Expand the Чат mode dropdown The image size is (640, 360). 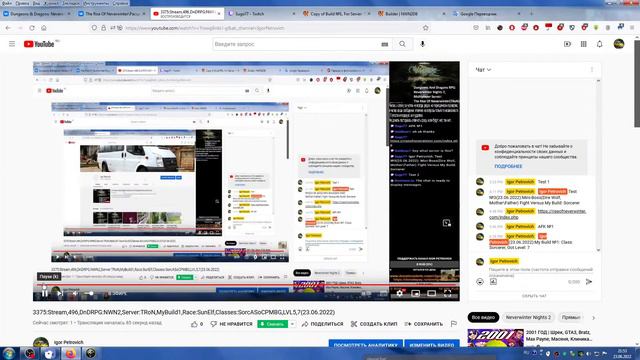[483, 70]
